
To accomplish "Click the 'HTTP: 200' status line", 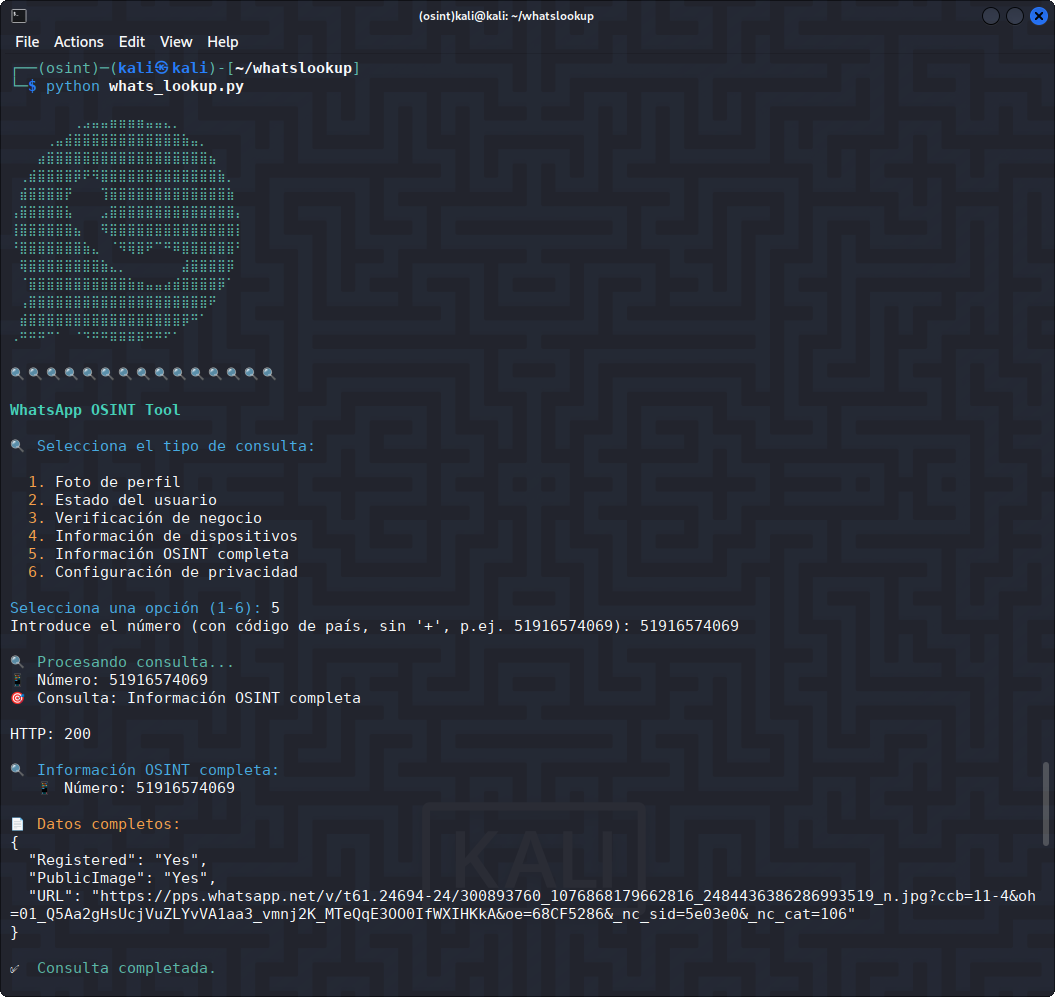I will 50,734.
